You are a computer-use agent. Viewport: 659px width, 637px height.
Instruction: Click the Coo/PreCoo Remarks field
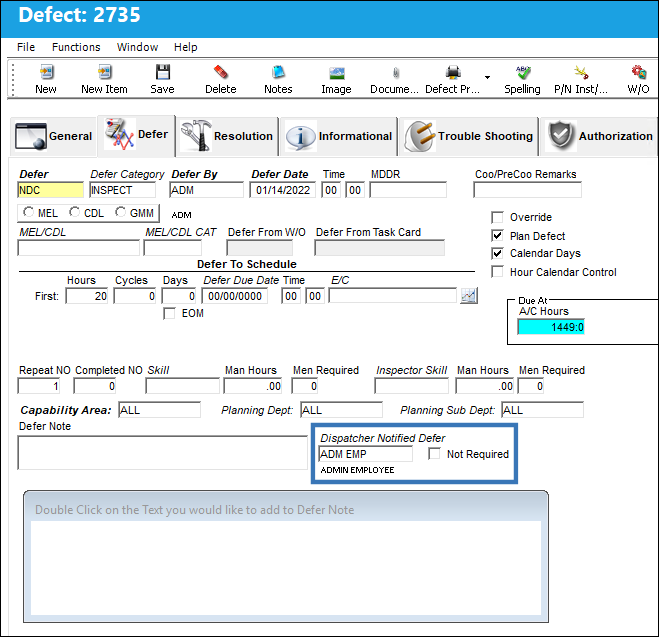527,190
